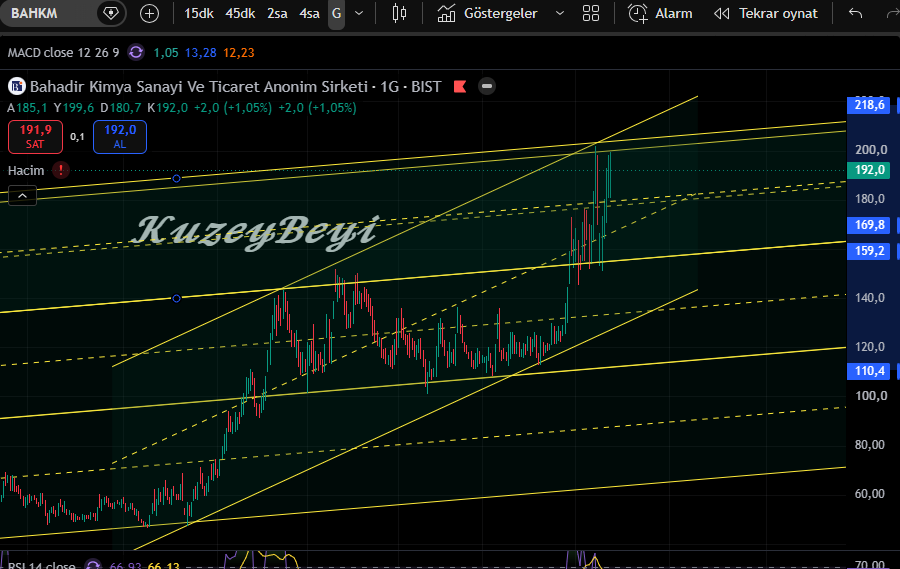Click the 169,8 price label on axis
Image resolution: width=900 pixels, height=569 pixels.
868,224
